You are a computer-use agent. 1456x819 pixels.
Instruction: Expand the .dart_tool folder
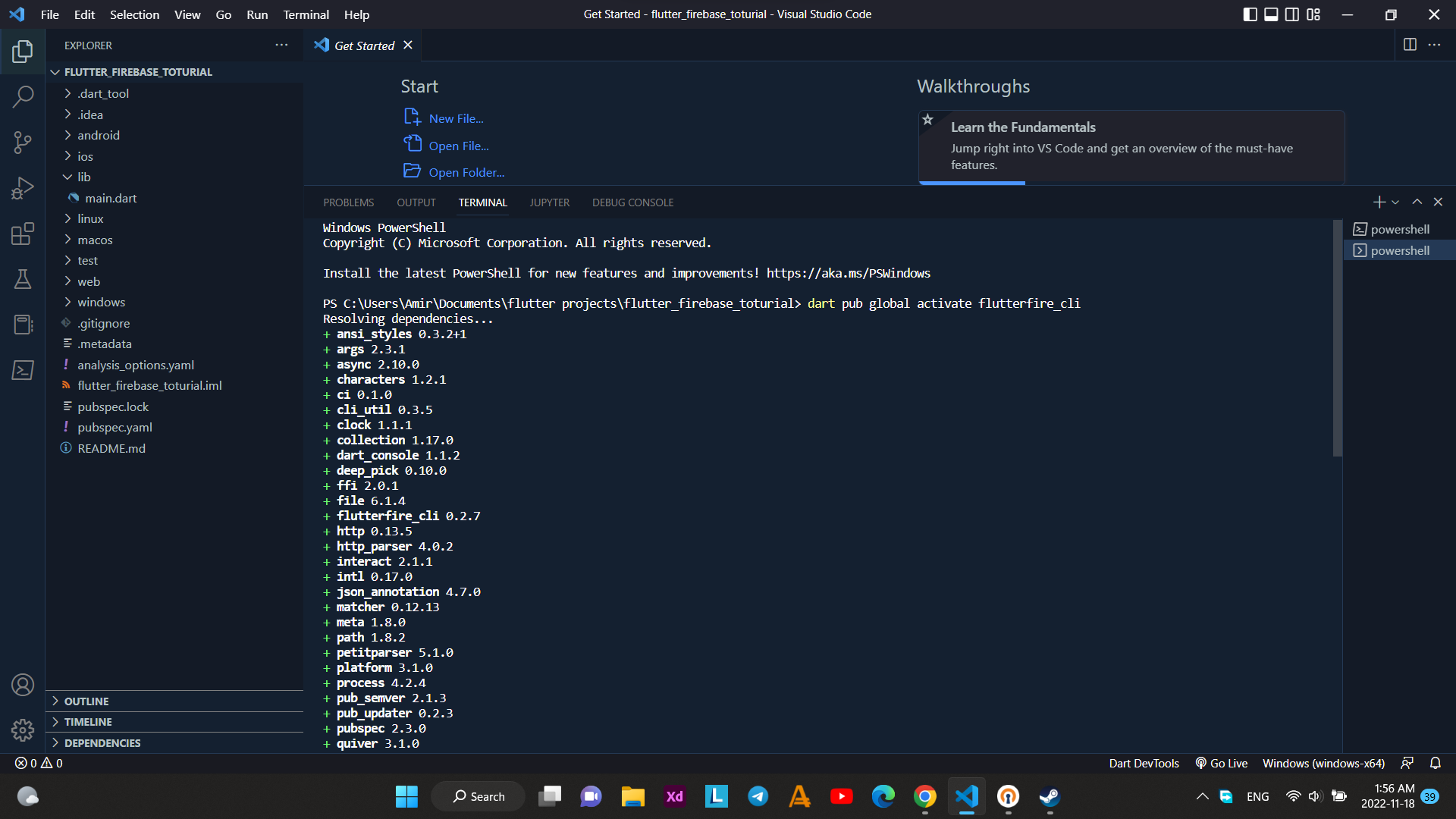pos(174,93)
